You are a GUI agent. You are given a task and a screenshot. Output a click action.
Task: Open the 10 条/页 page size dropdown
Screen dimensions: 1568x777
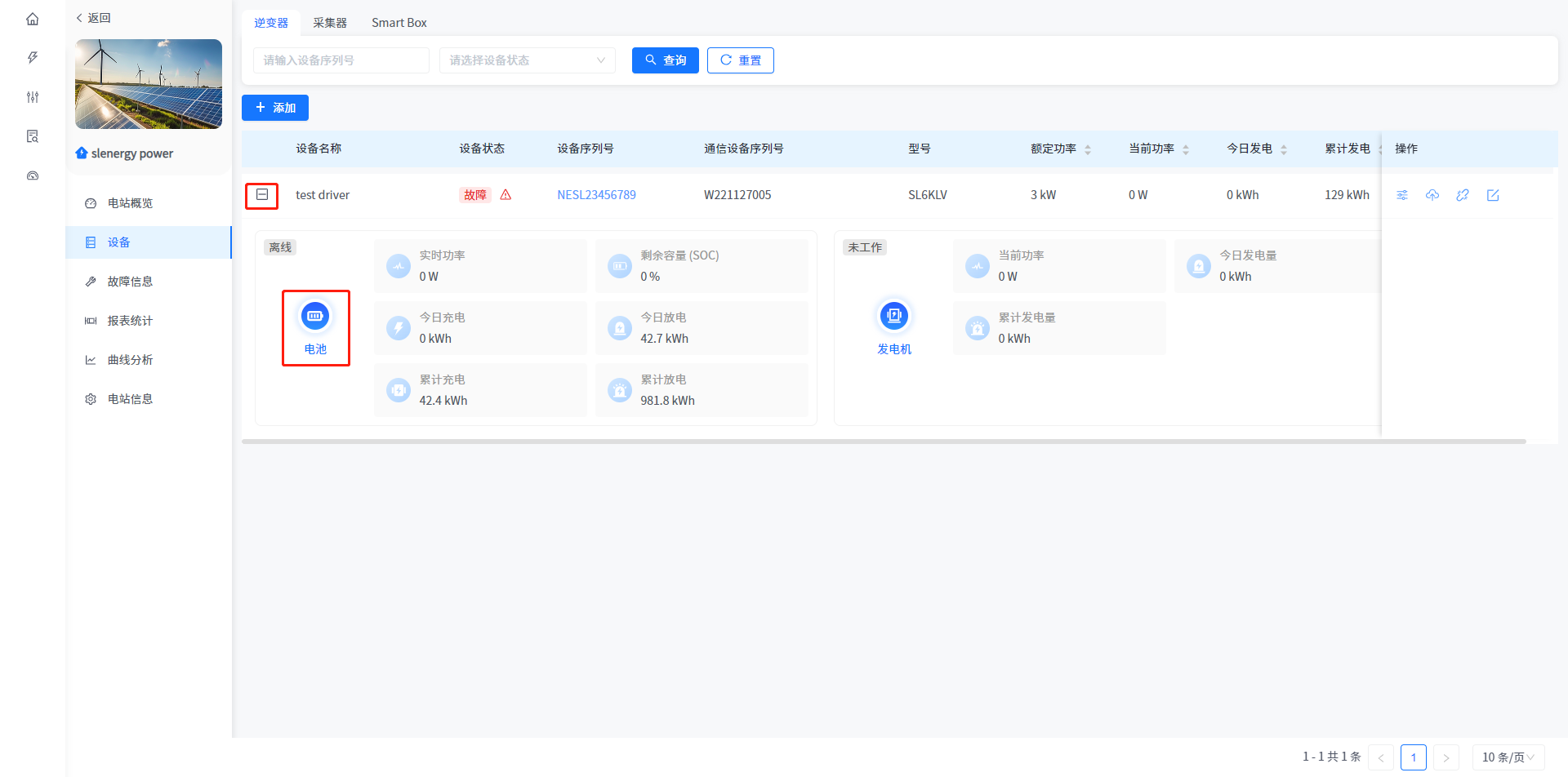coord(1508,757)
